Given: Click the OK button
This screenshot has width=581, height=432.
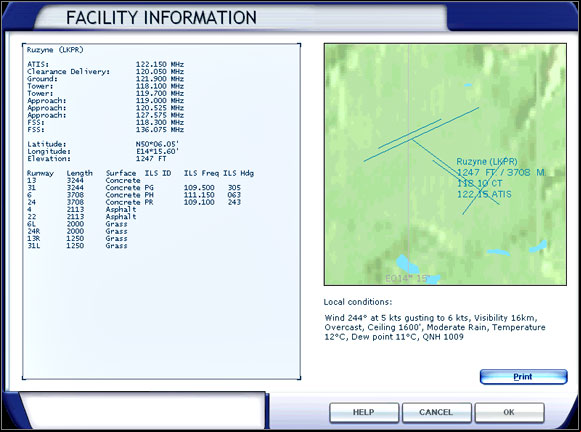Looking at the screenshot, I should pos(509,412).
